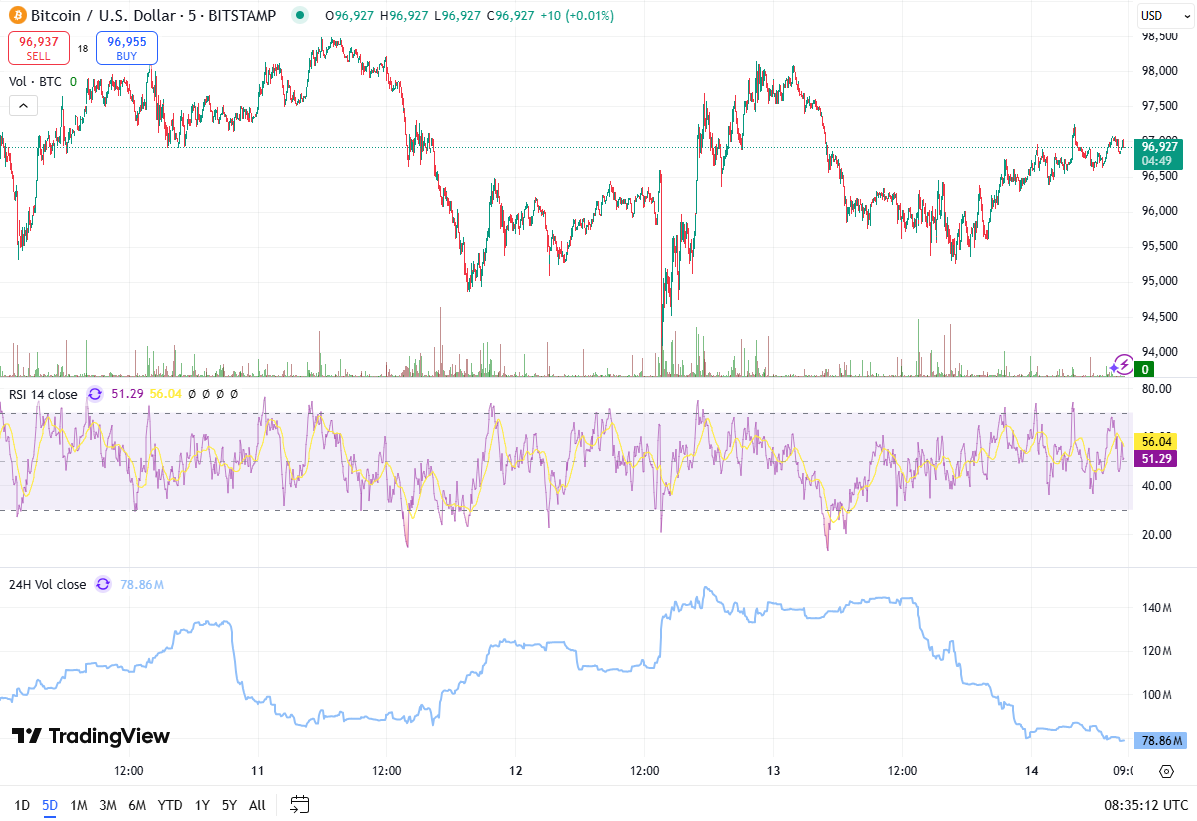Open the go-to-date calendar icon

click(x=300, y=804)
